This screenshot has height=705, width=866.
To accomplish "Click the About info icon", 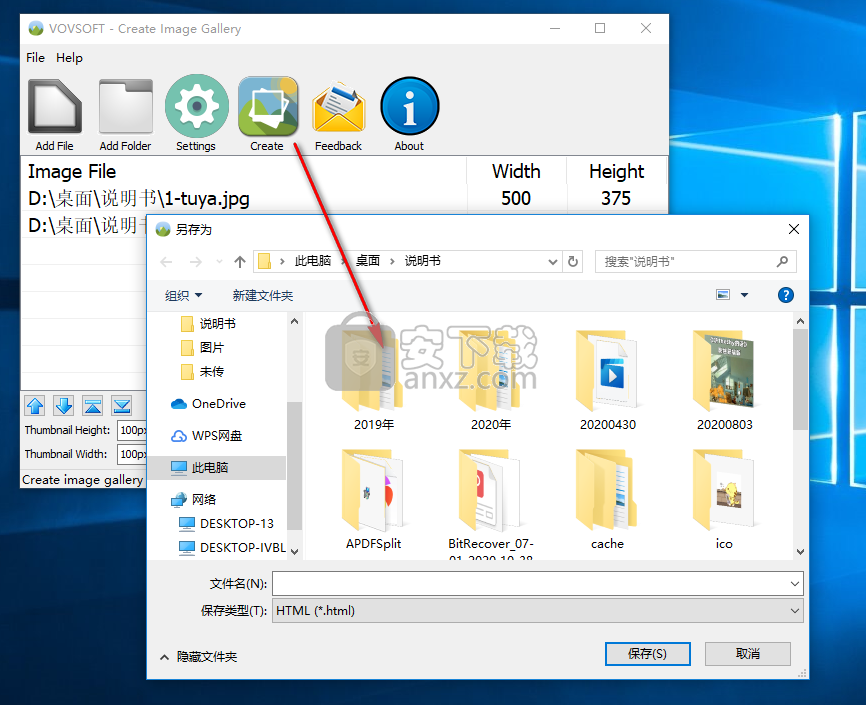I will click(409, 106).
